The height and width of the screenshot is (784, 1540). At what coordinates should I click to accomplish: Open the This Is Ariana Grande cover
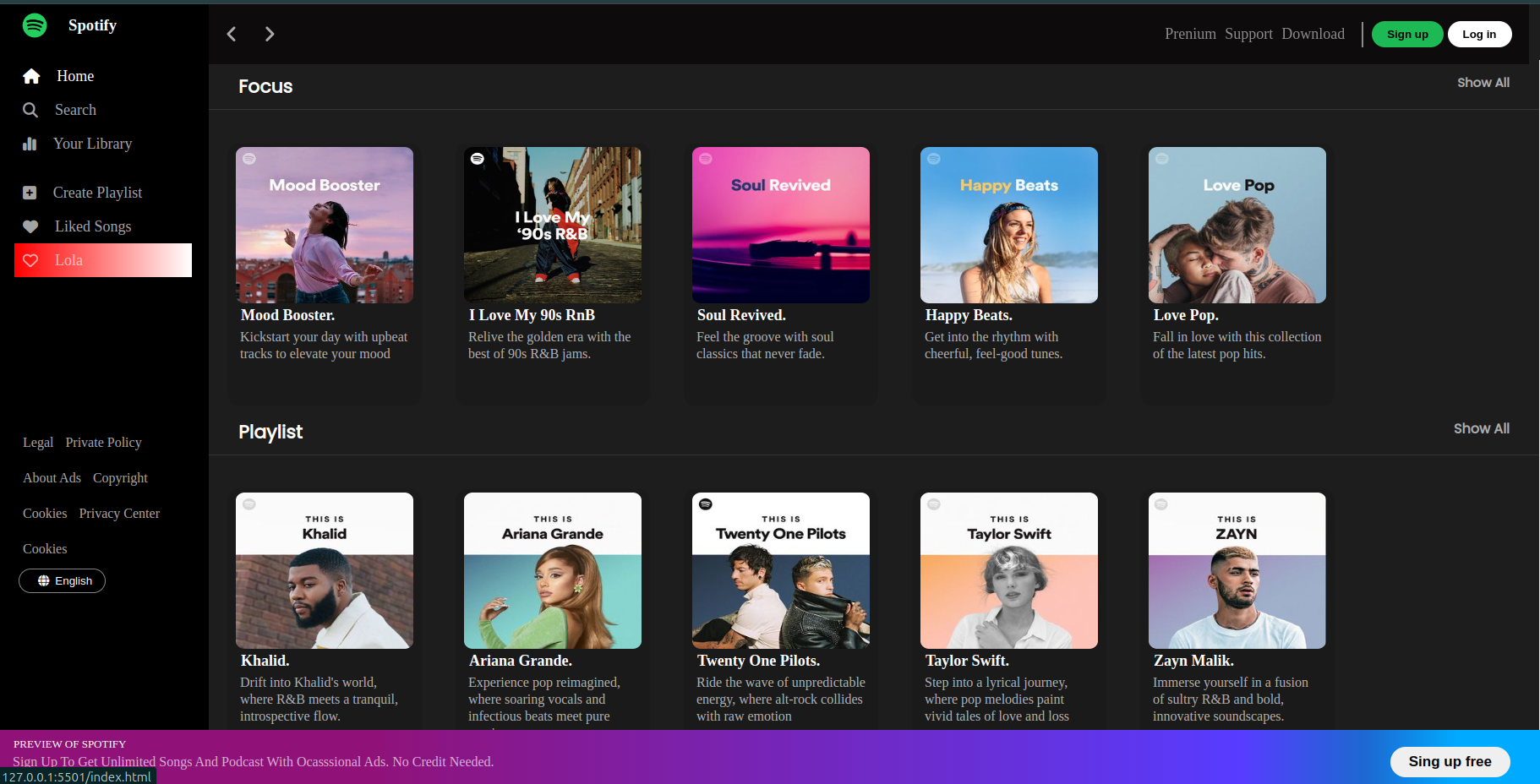click(x=553, y=571)
